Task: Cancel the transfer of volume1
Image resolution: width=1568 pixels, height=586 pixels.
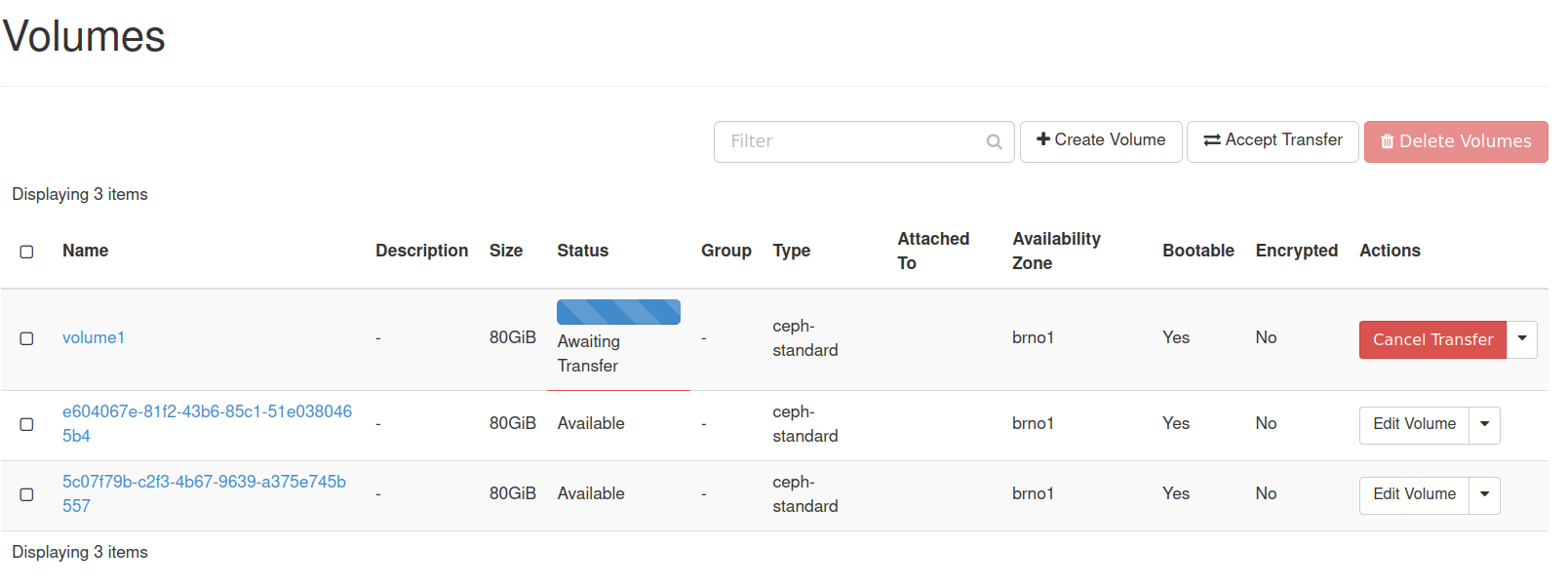Action: [1432, 339]
